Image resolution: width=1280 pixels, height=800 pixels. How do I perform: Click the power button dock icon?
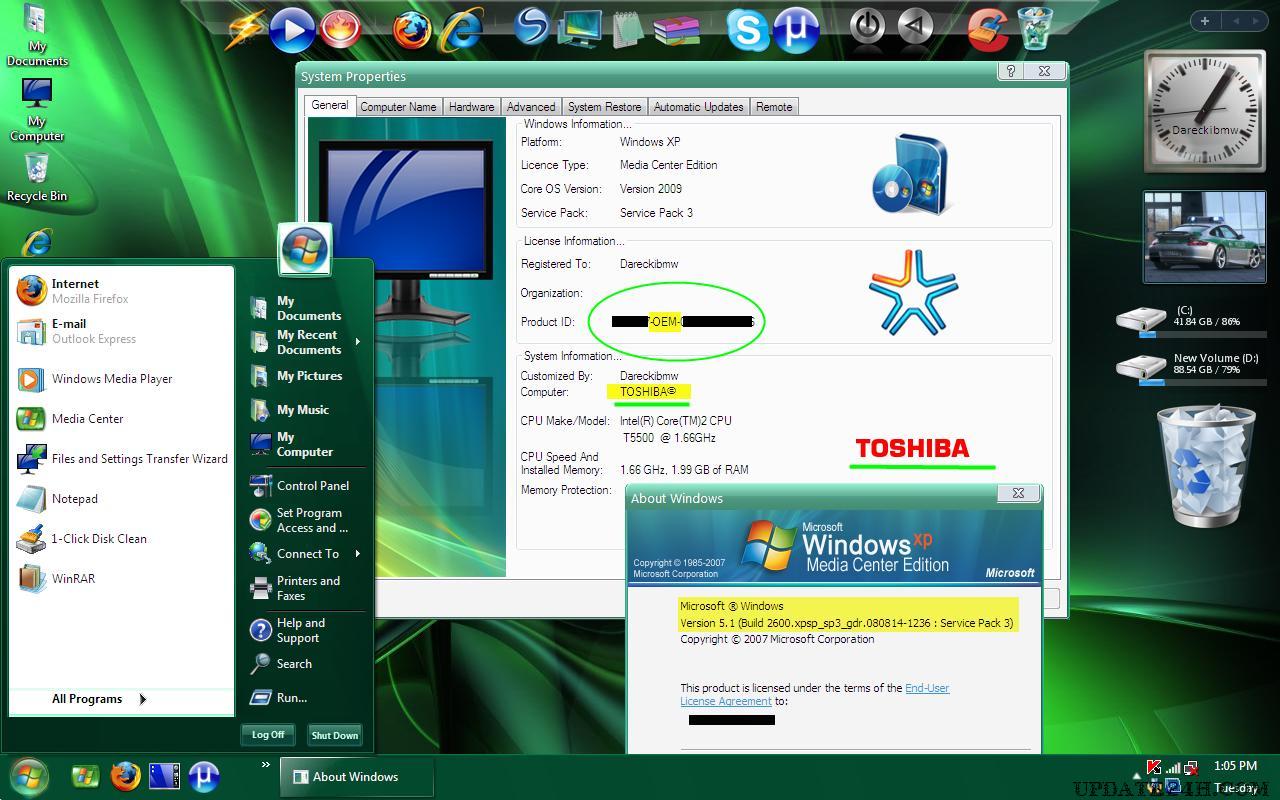867,27
